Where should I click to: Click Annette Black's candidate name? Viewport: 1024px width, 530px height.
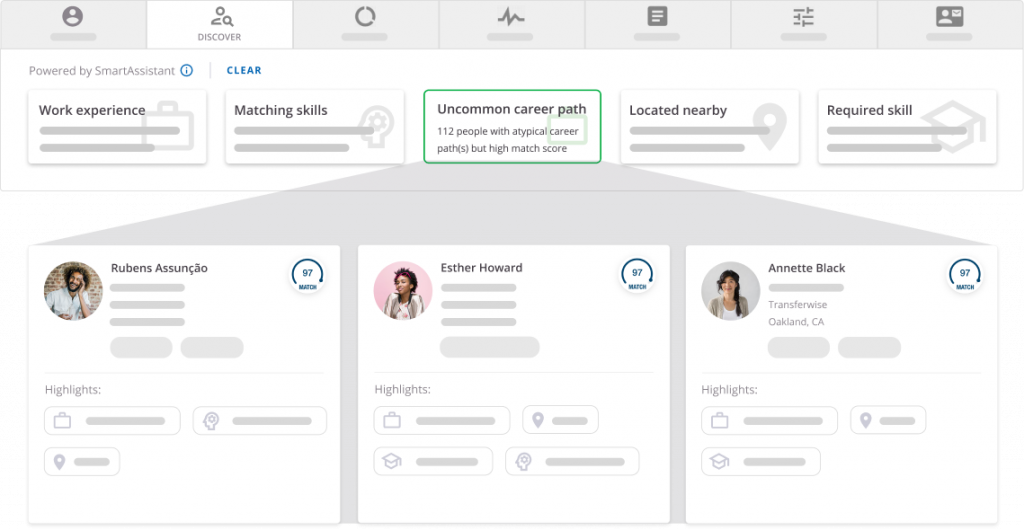(x=806, y=268)
